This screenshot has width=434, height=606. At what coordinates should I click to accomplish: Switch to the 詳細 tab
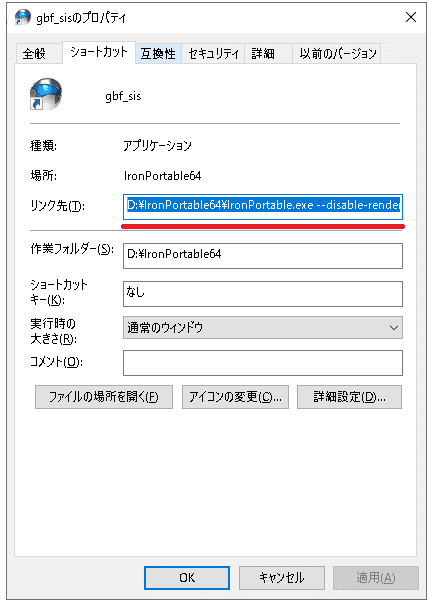pyautogui.click(x=268, y=53)
